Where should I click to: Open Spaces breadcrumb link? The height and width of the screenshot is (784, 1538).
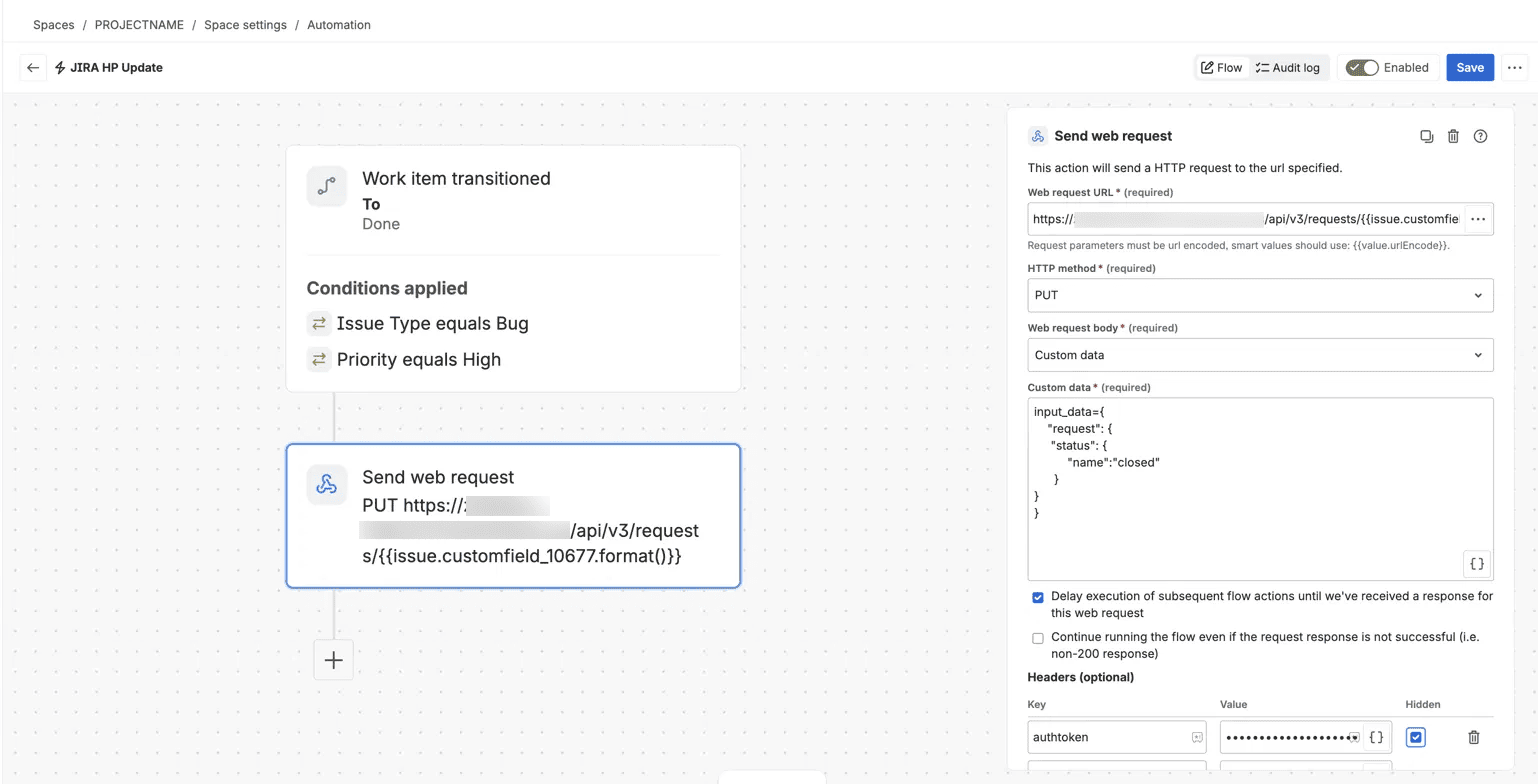click(54, 25)
